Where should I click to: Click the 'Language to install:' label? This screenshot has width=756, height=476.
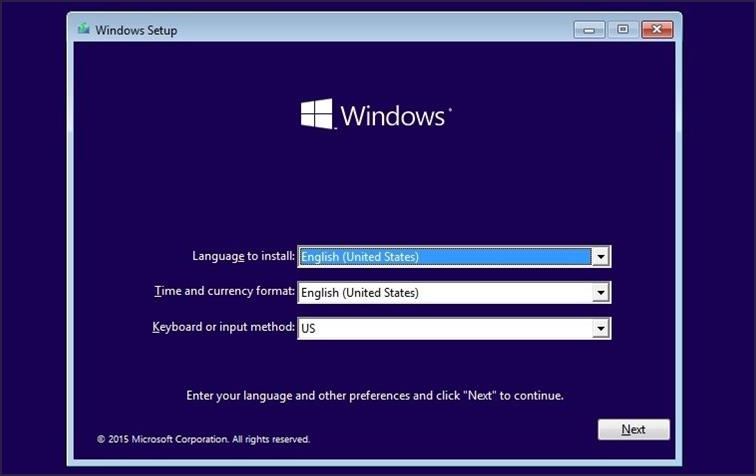click(243, 256)
